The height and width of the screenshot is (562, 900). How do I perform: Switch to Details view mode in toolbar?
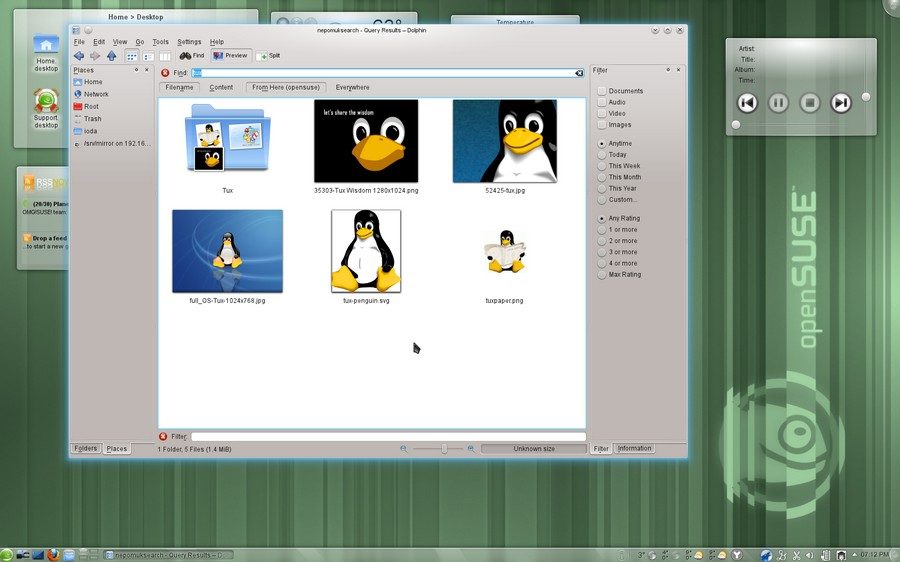[x=148, y=56]
